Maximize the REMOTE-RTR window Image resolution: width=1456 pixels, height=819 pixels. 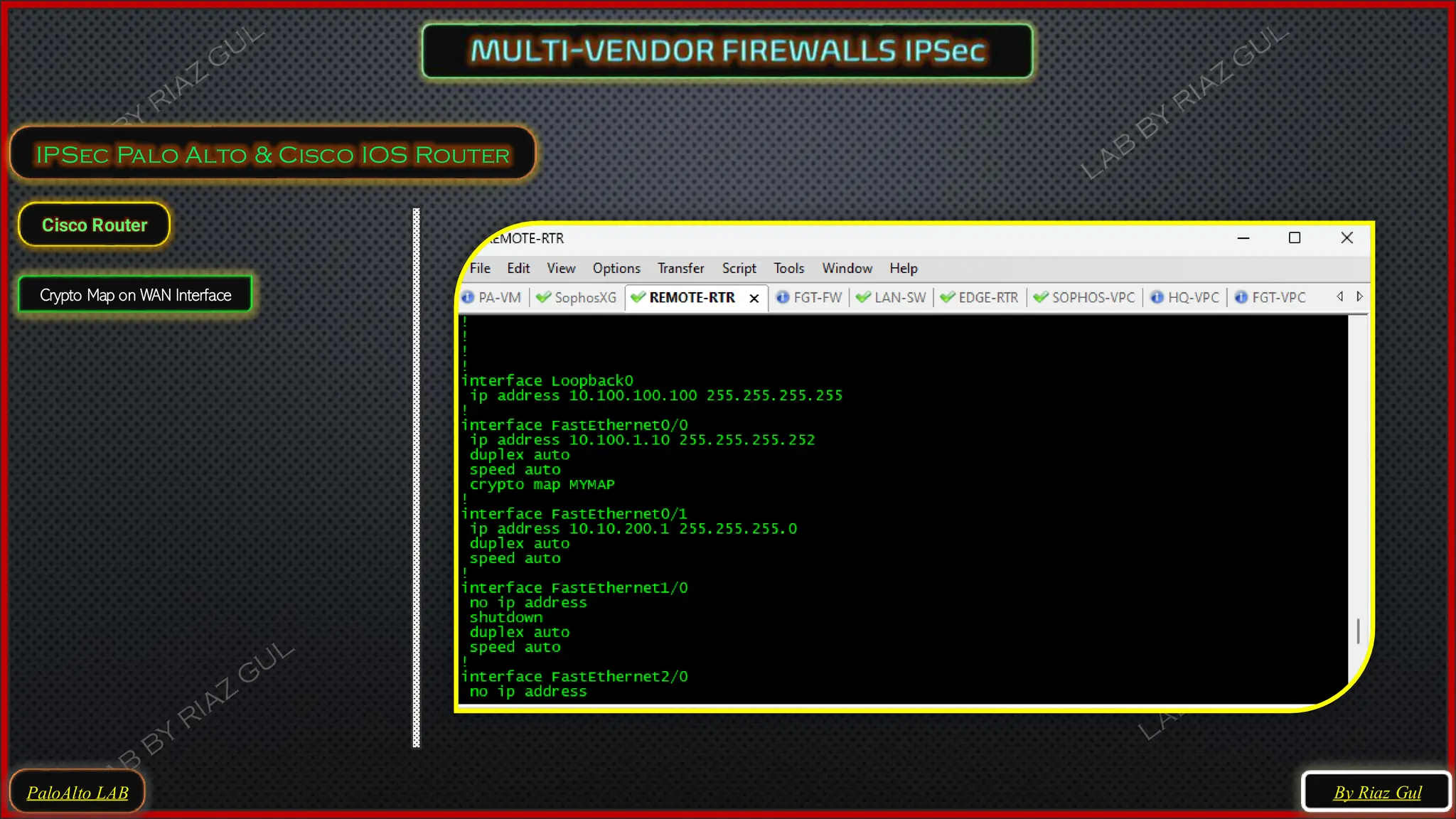1294,238
